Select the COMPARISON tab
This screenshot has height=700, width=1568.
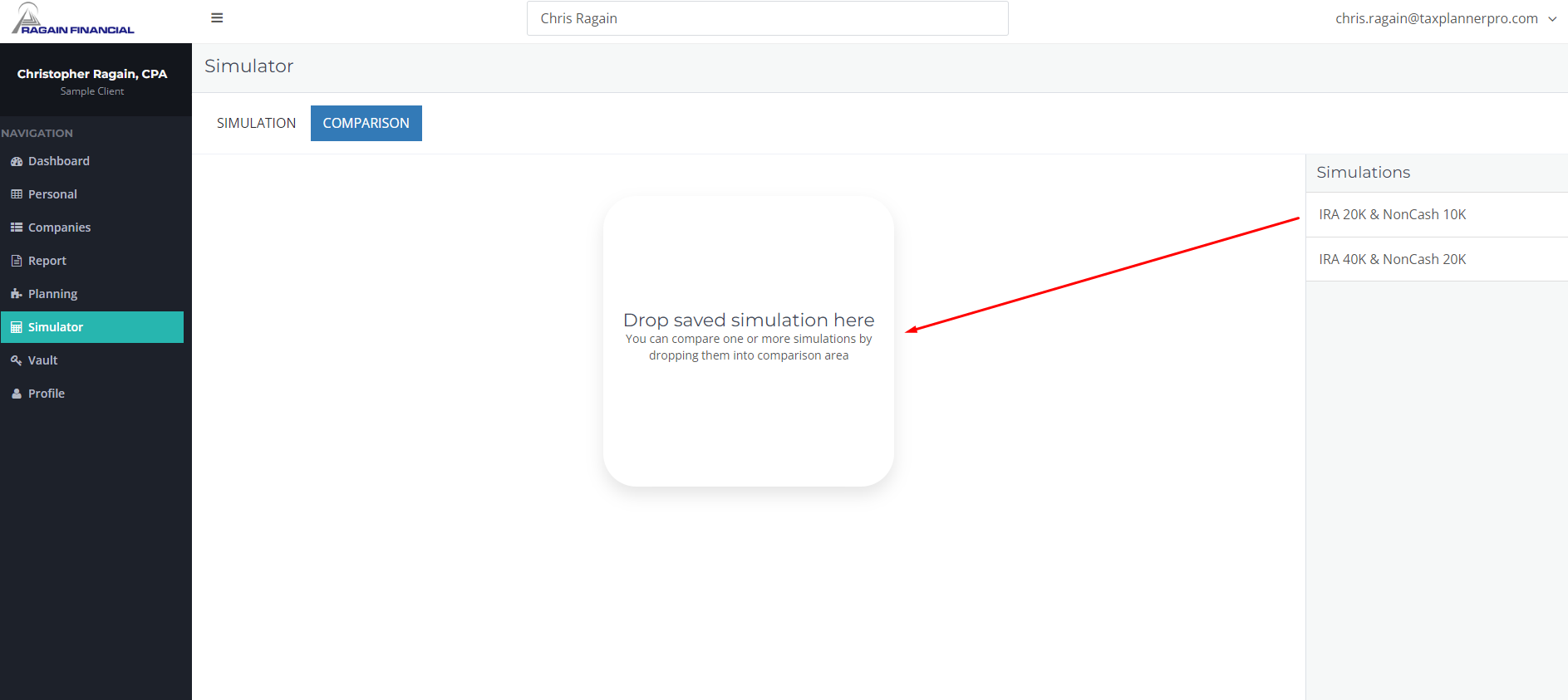point(366,123)
